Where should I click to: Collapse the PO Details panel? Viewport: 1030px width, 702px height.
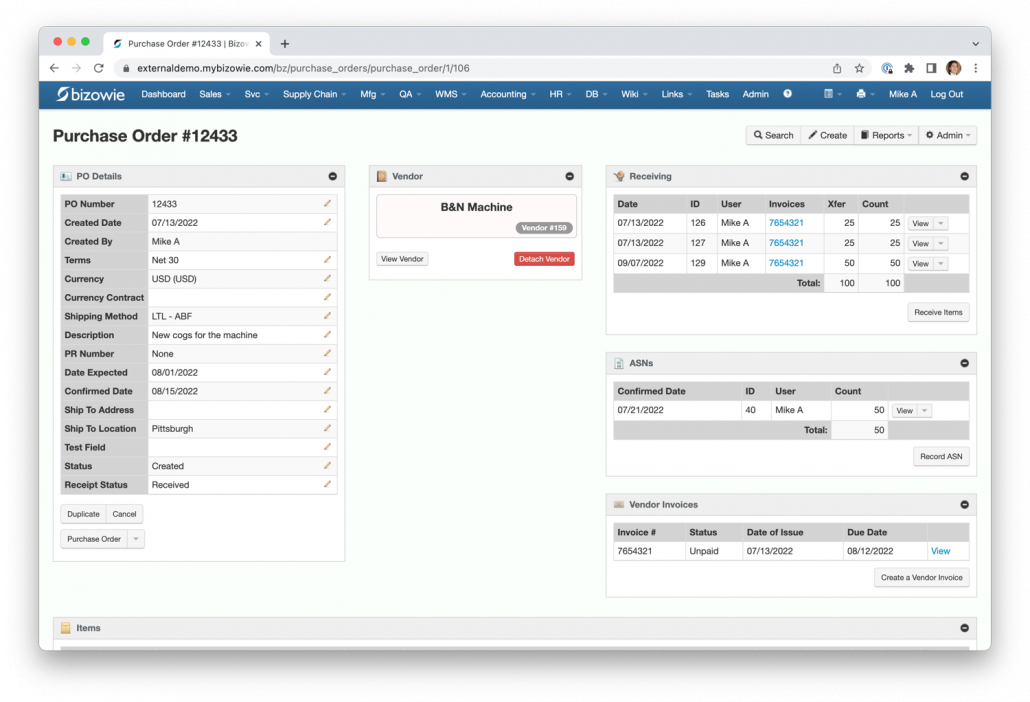333,176
